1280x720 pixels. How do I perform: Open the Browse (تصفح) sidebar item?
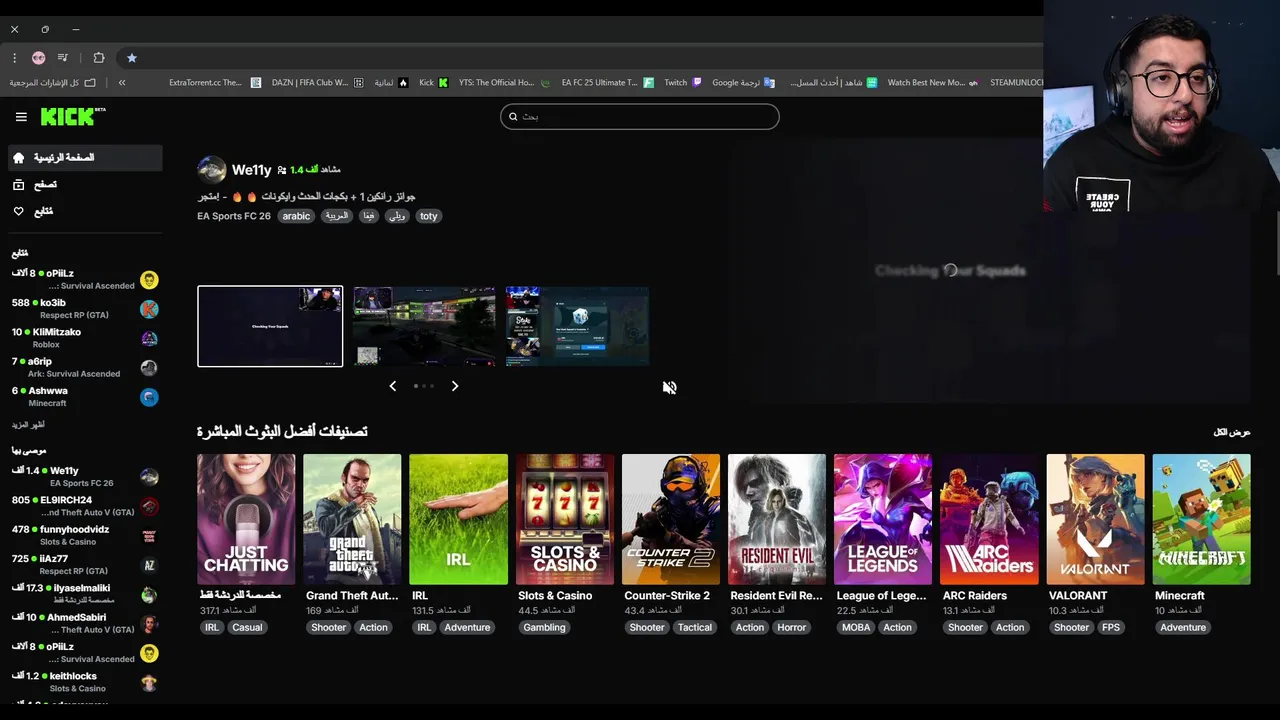85,185
